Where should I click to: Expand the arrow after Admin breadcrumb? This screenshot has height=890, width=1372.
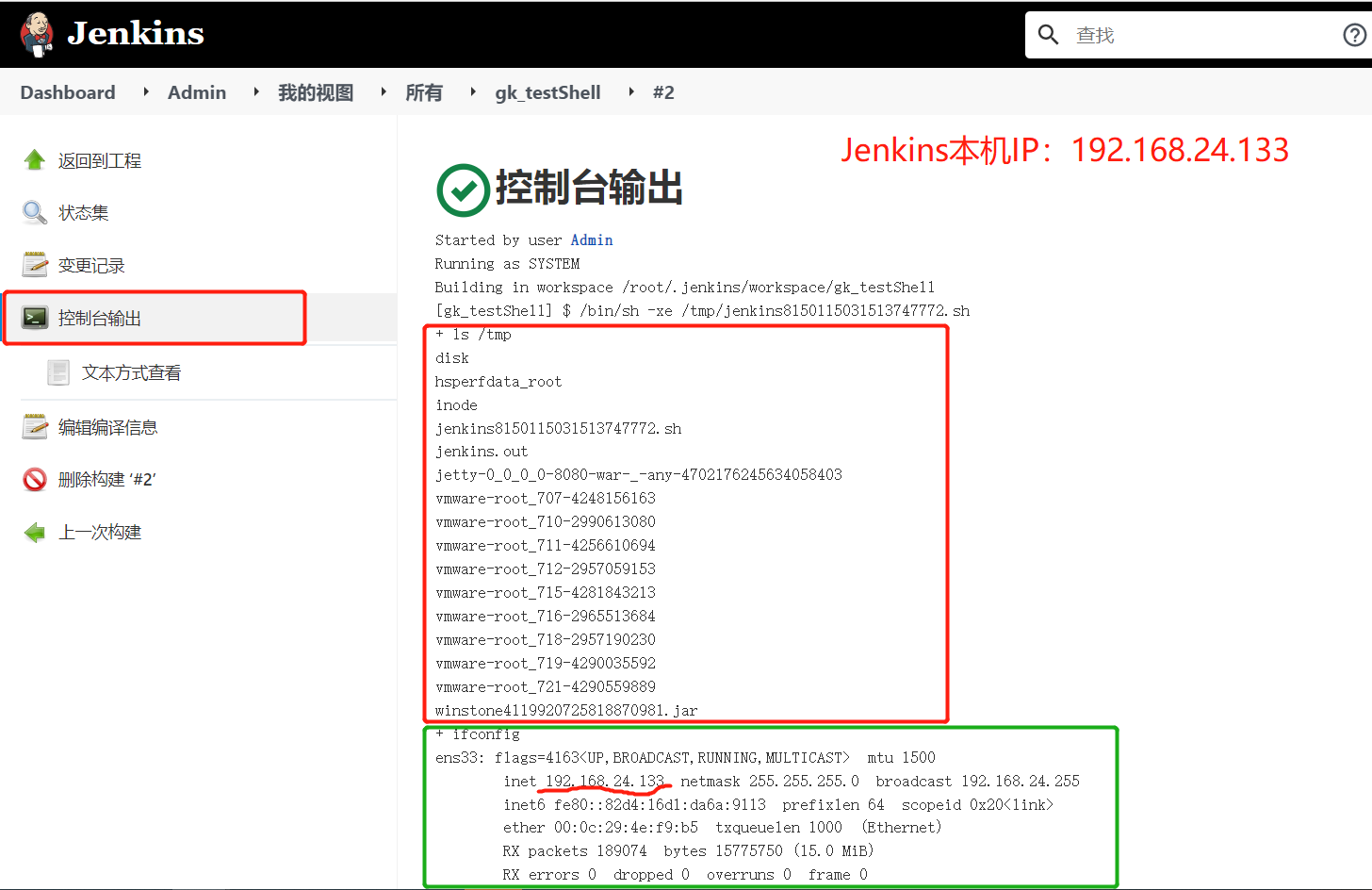(x=256, y=91)
